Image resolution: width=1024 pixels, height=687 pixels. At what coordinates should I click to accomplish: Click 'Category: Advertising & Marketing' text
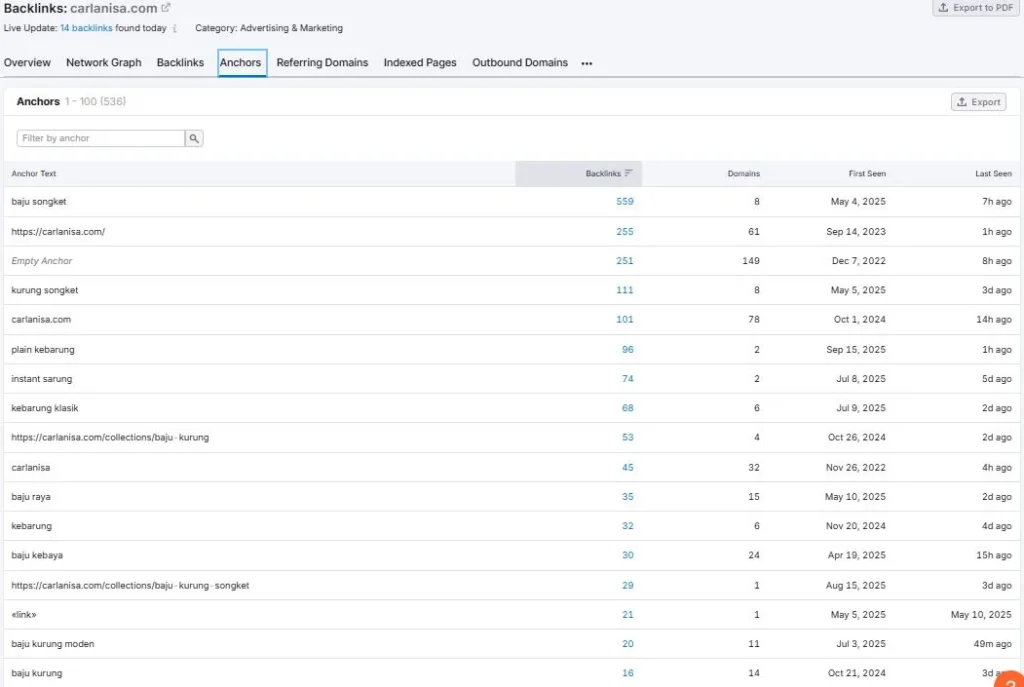click(269, 28)
